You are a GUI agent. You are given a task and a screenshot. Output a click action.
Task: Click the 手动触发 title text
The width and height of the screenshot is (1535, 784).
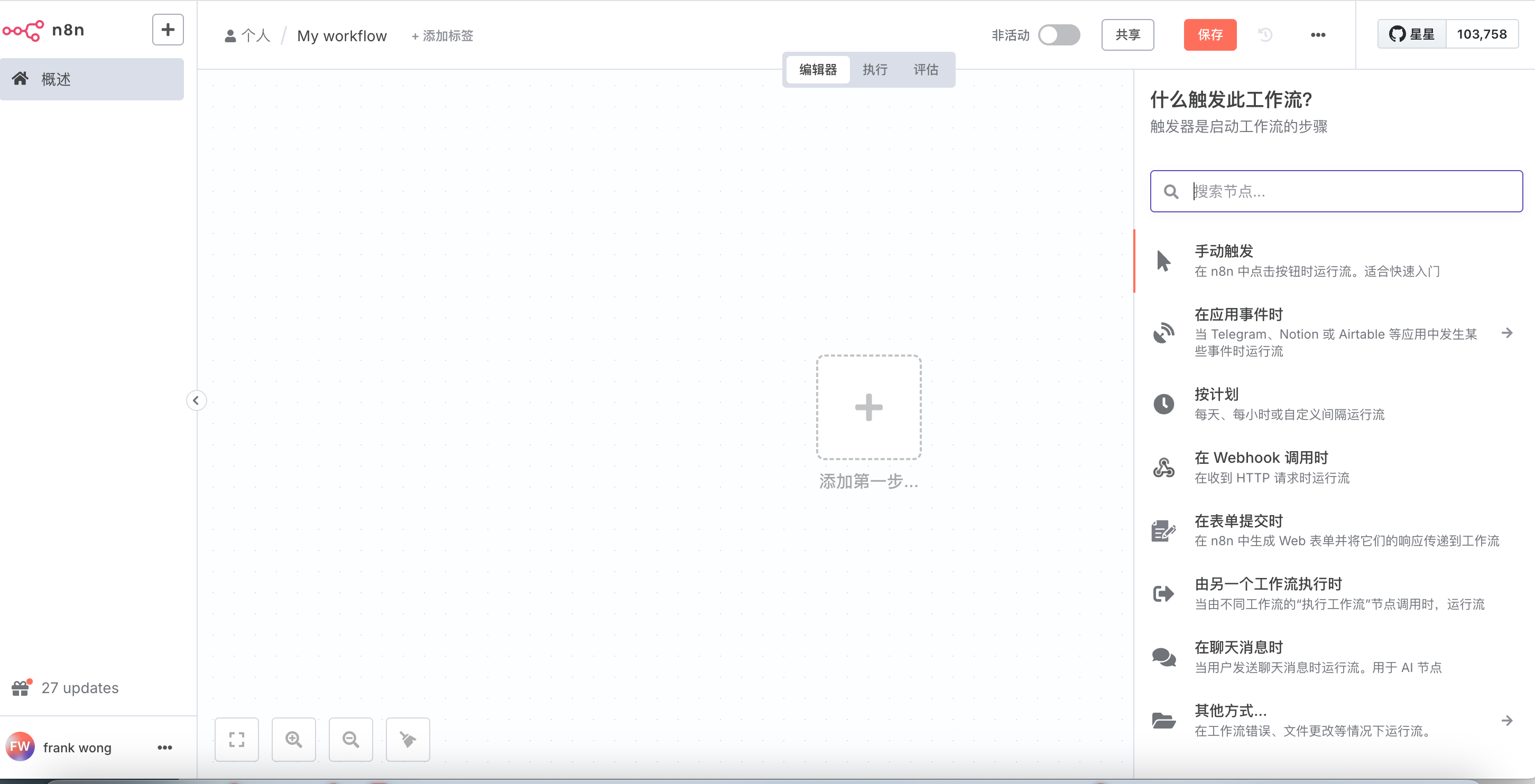click(x=1224, y=251)
